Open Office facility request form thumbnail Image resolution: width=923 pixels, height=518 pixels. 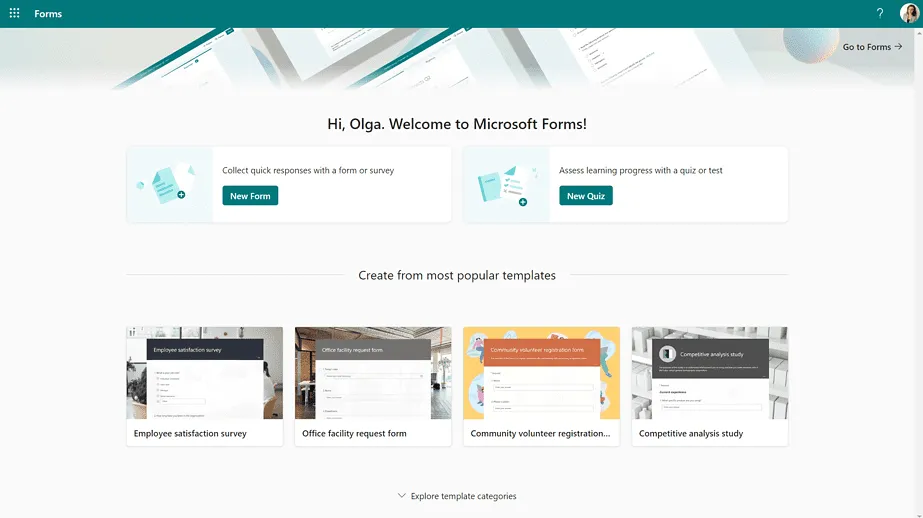[373, 373]
